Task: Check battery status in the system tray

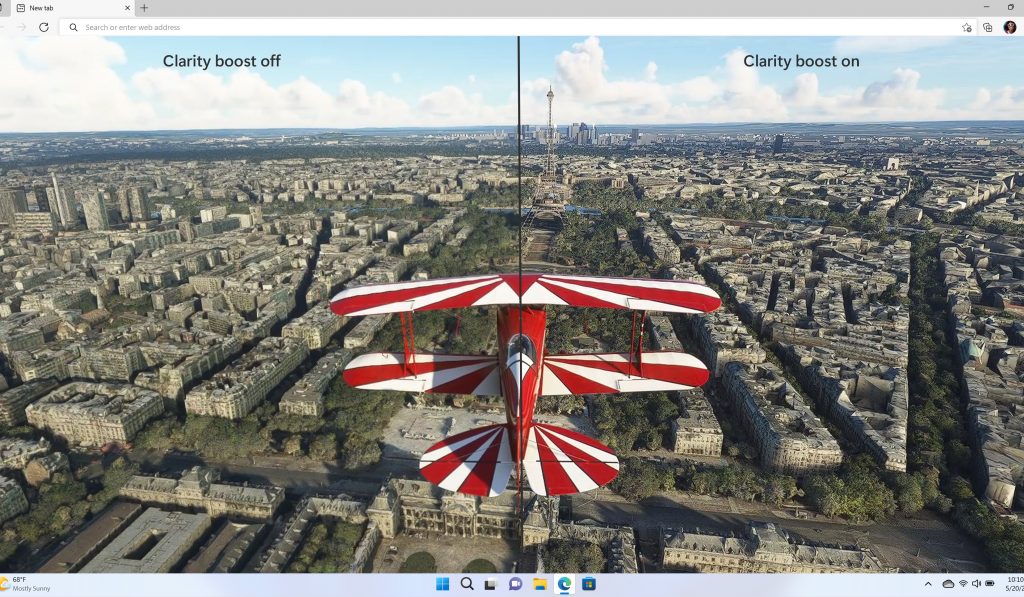Action: (989, 583)
